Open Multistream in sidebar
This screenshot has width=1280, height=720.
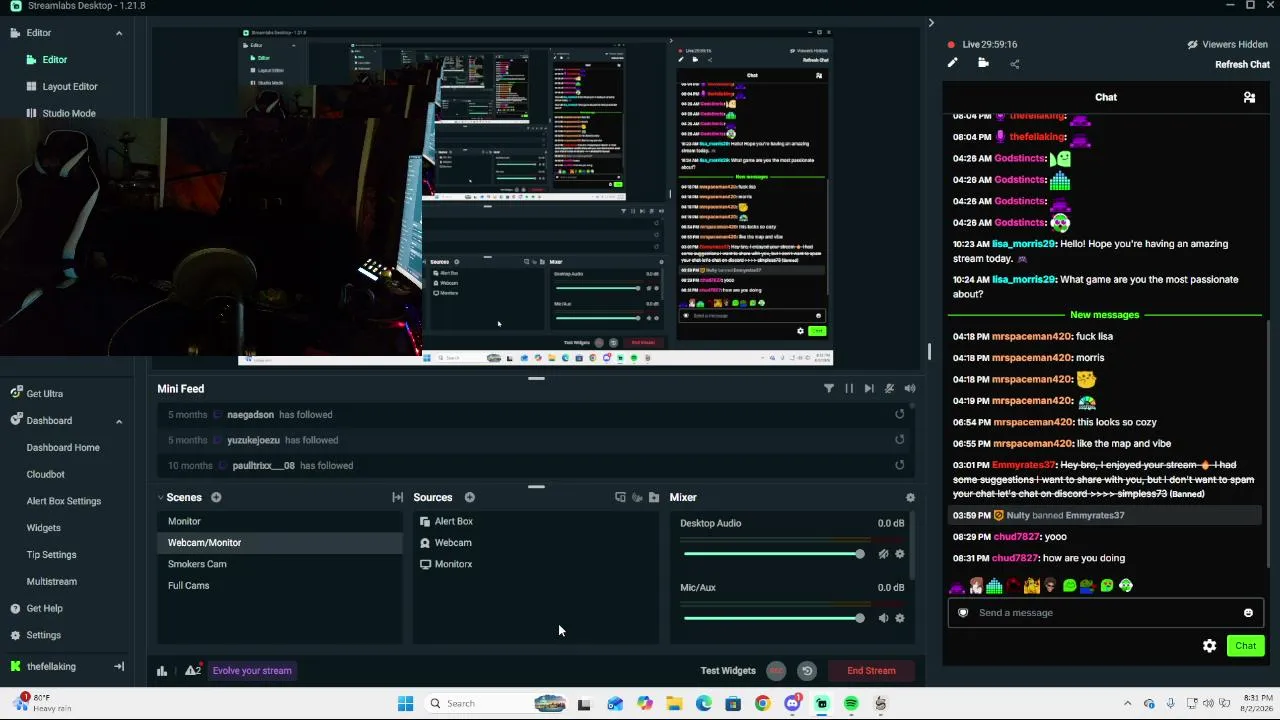[x=52, y=581]
